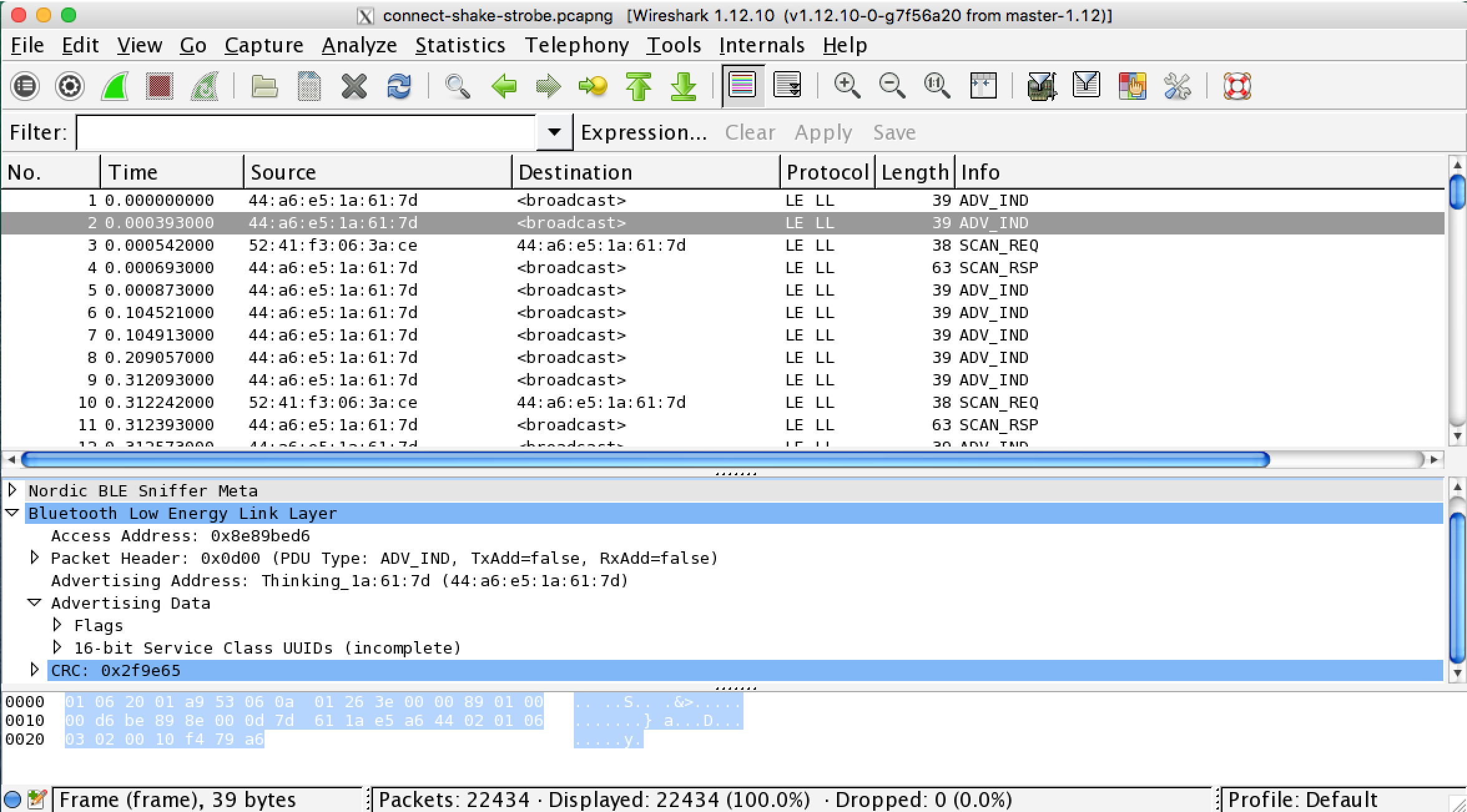Image resolution: width=1467 pixels, height=812 pixels.
Task: Edit coloring rules icon
Action: tap(1132, 86)
